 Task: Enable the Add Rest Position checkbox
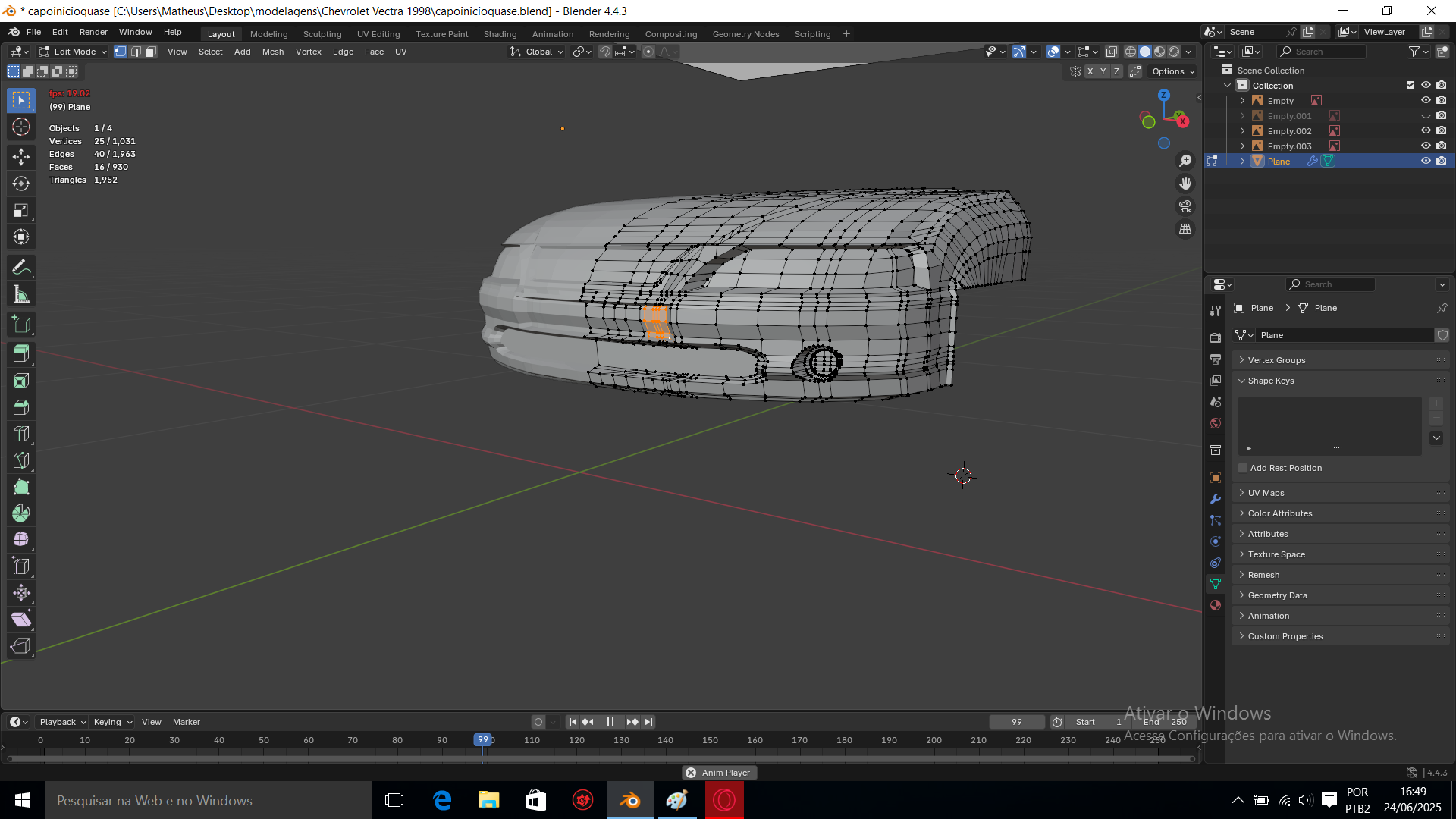tap(1243, 468)
